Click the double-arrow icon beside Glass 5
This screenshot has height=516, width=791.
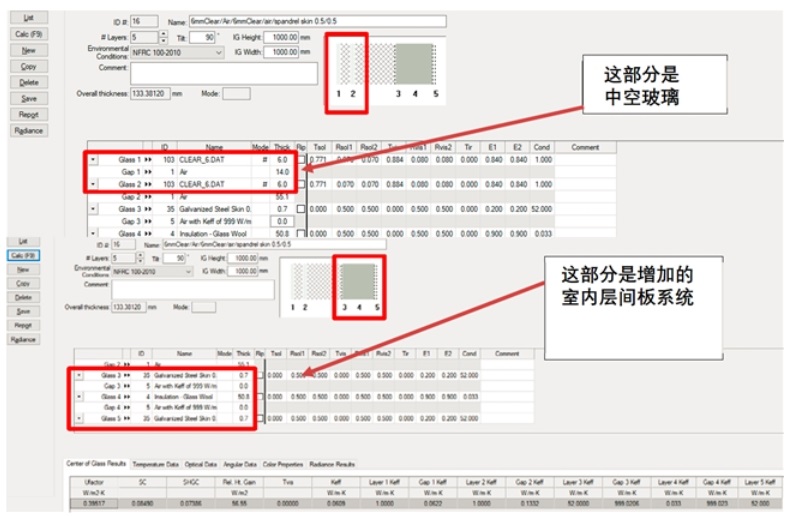tap(128, 418)
